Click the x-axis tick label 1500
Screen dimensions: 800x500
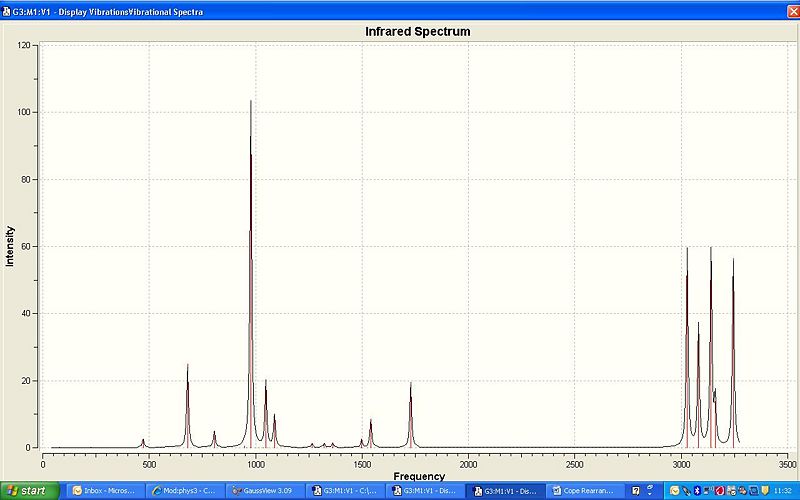click(x=362, y=465)
